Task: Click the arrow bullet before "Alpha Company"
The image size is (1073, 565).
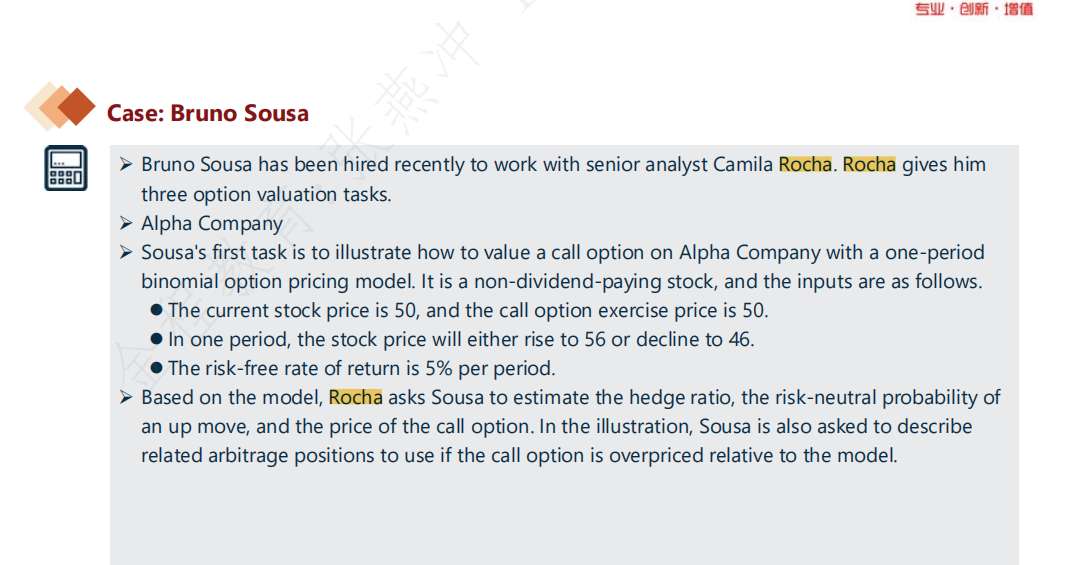Action: [126, 223]
